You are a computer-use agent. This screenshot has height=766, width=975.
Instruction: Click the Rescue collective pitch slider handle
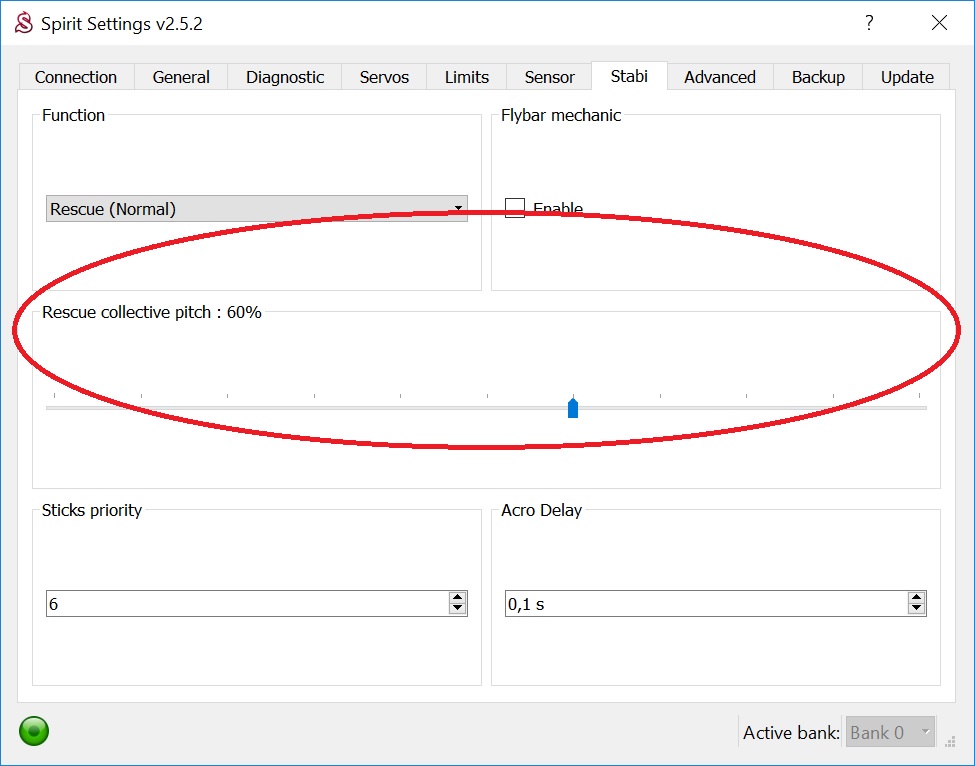pos(573,407)
